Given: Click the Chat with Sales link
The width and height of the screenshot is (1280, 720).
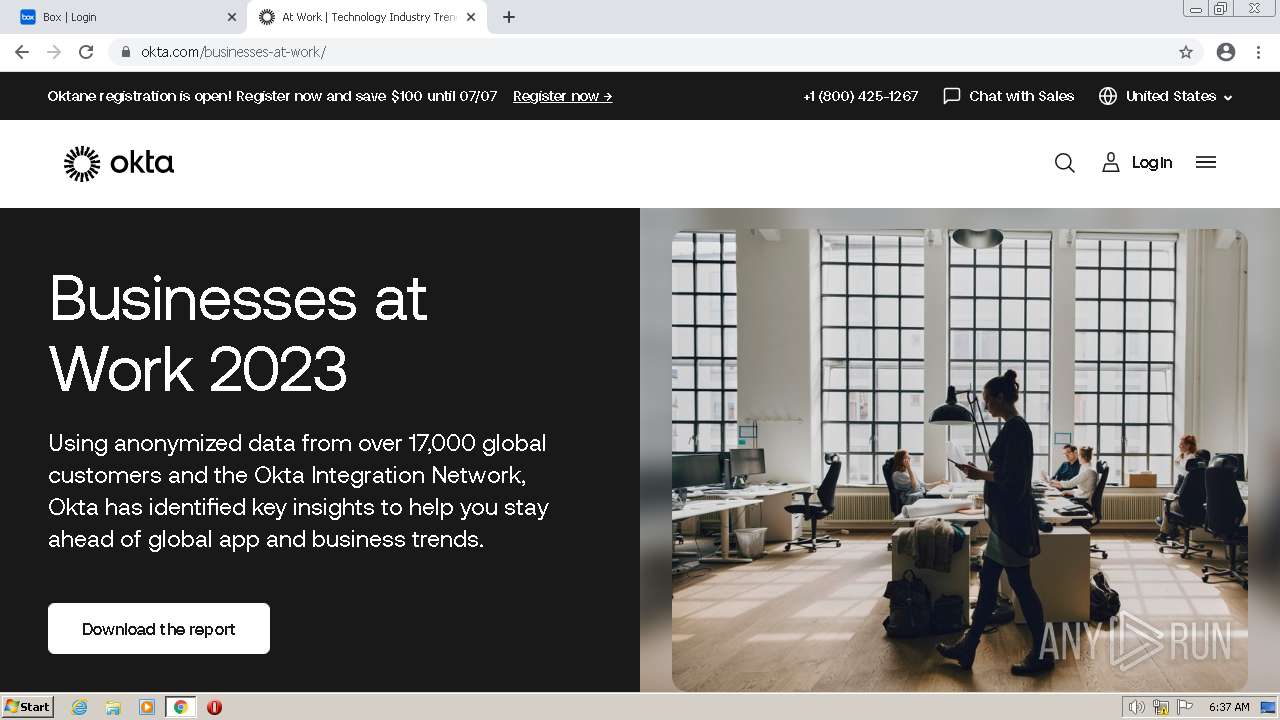Looking at the screenshot, I should (1021, 96).
